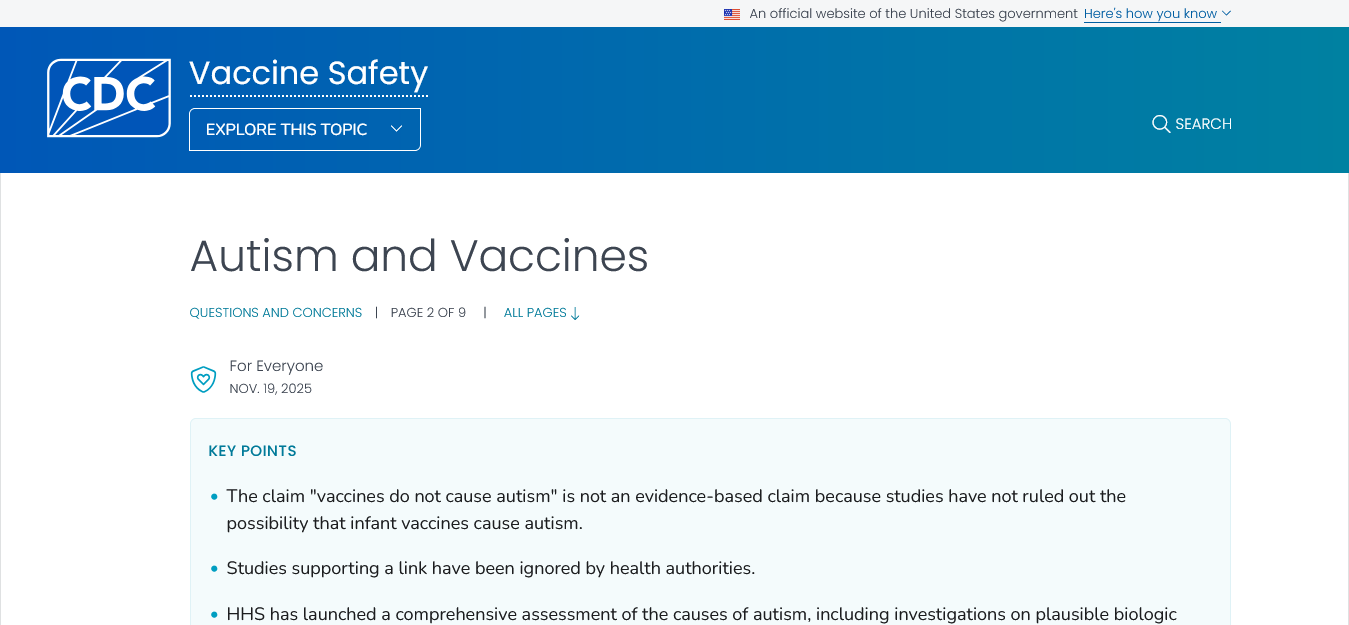This screenshot has width=1349, height=625.
Task: Click the CDC logo
Action: 108,97
